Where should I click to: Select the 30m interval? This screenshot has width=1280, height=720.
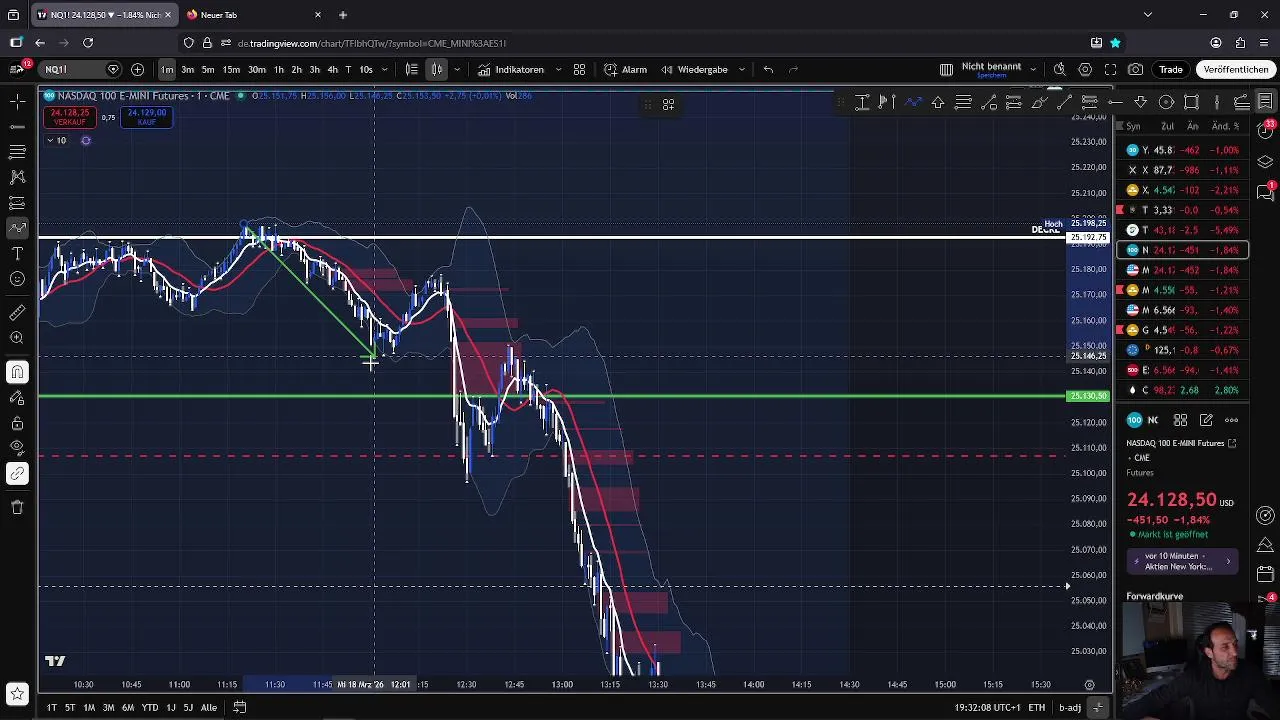click(x=257, y=69)
